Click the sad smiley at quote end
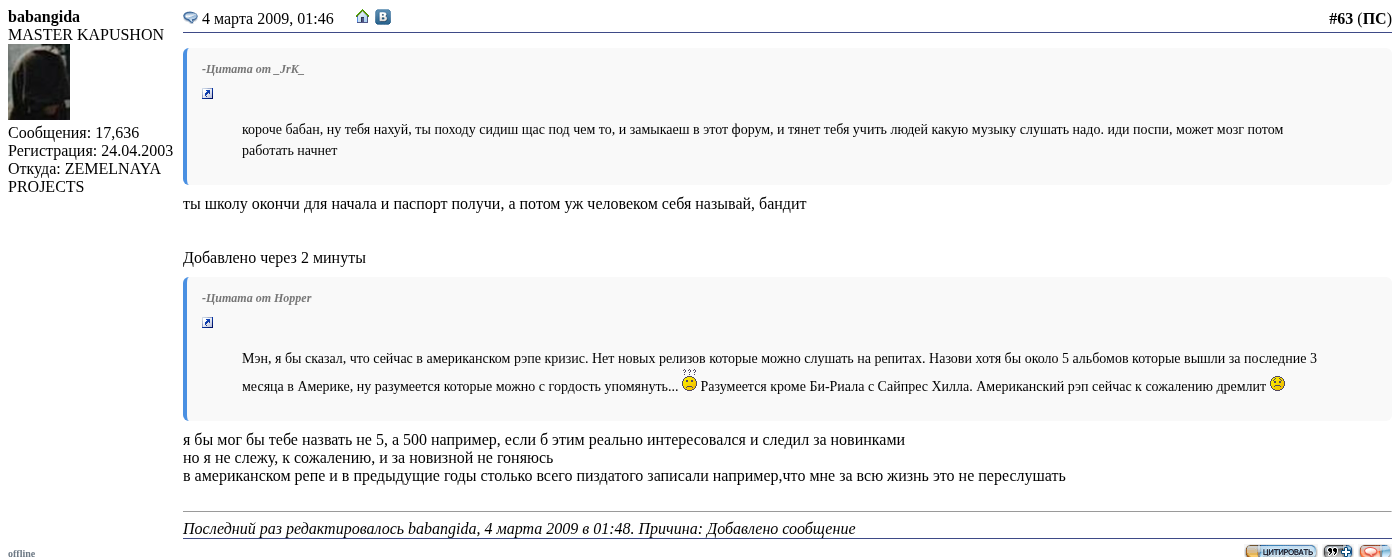 tap(1277, 384)
